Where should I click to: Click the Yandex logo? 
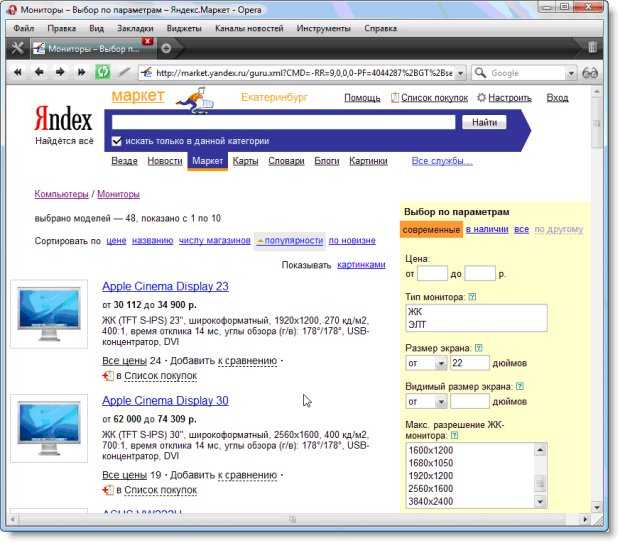[63, 118]
